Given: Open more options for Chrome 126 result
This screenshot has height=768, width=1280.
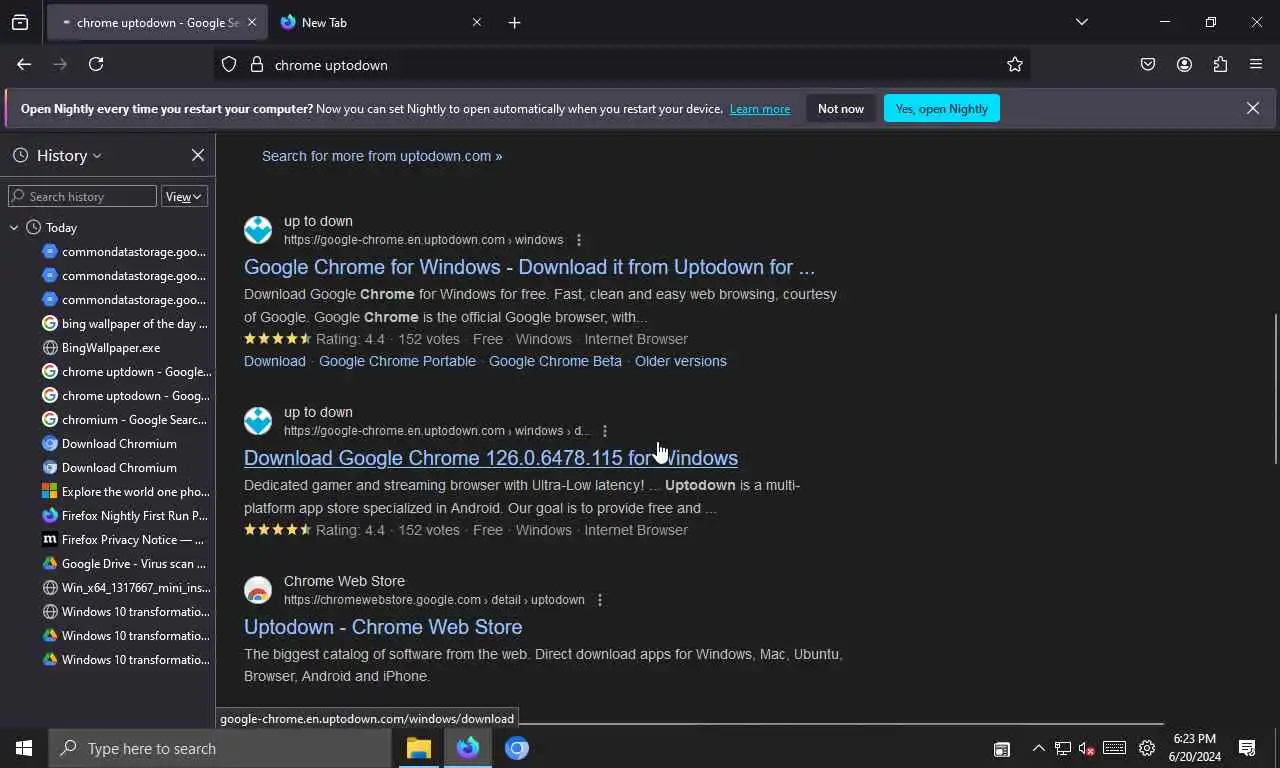Looking at the screenshot, I should (604, 431).
